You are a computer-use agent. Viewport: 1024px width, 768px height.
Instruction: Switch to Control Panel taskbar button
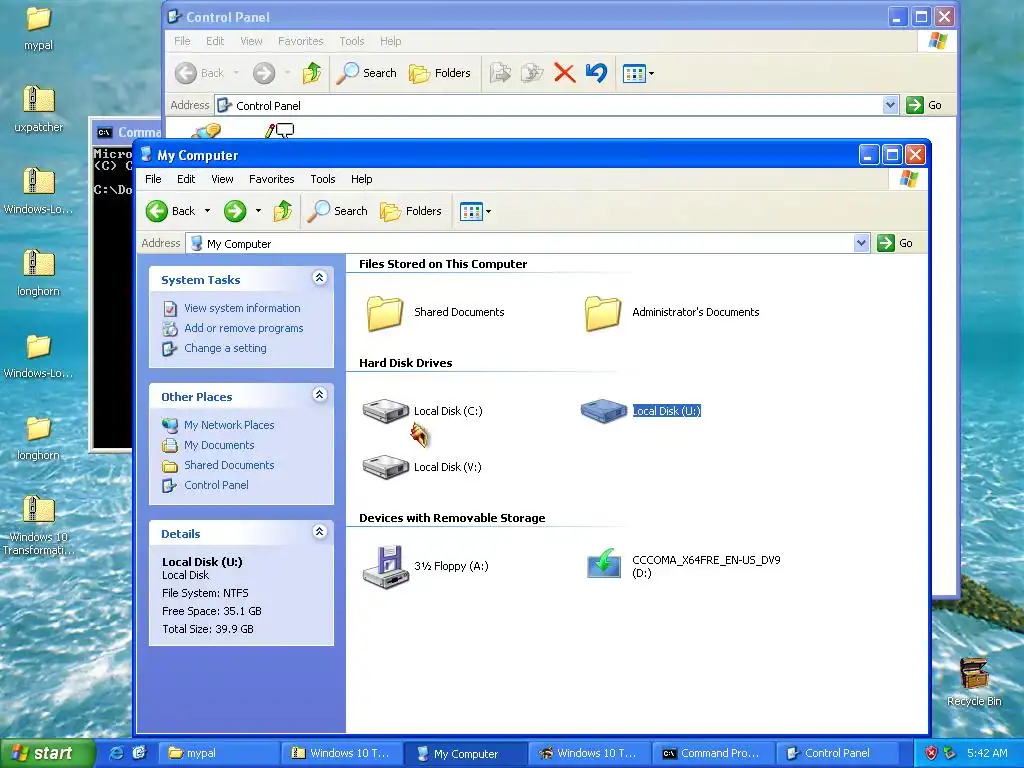tap(840, 753)
